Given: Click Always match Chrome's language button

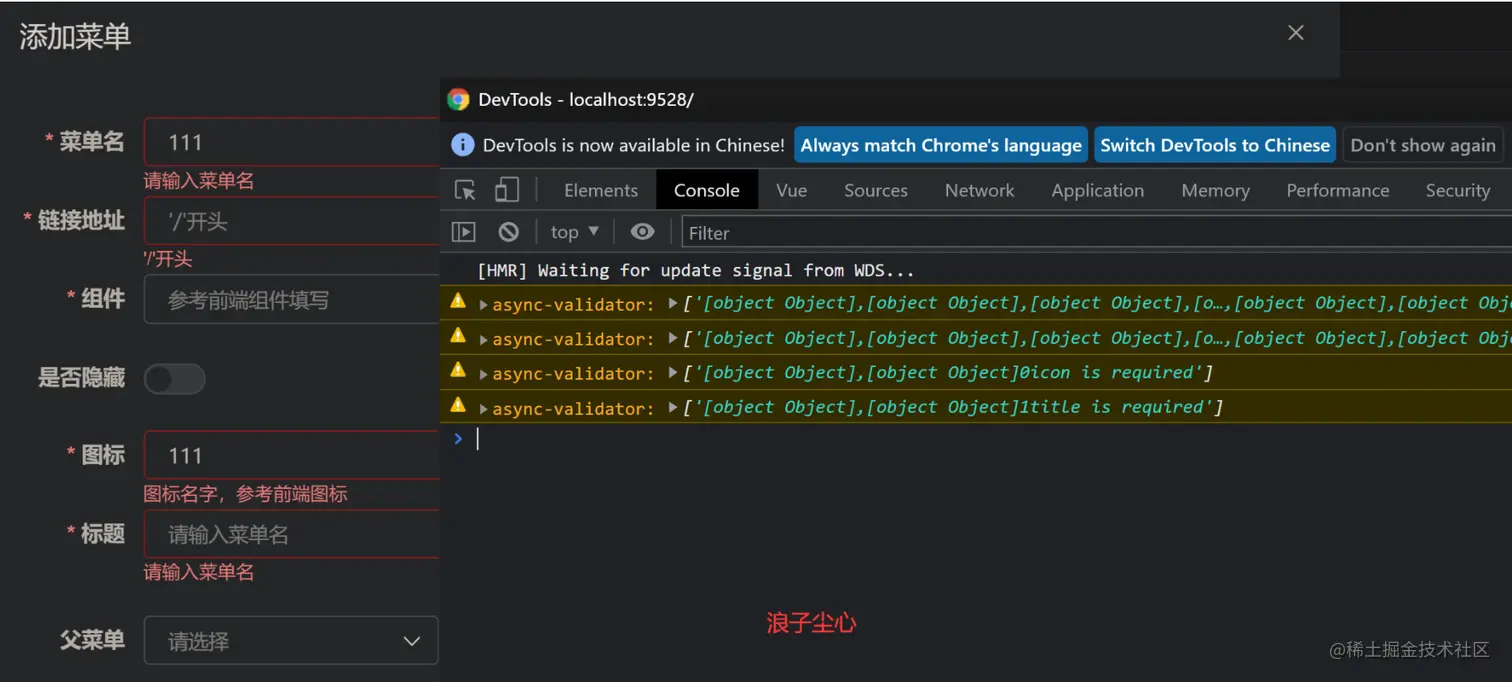Looking at the screenshot, I should pyautogui.click(x=941, y=145).
